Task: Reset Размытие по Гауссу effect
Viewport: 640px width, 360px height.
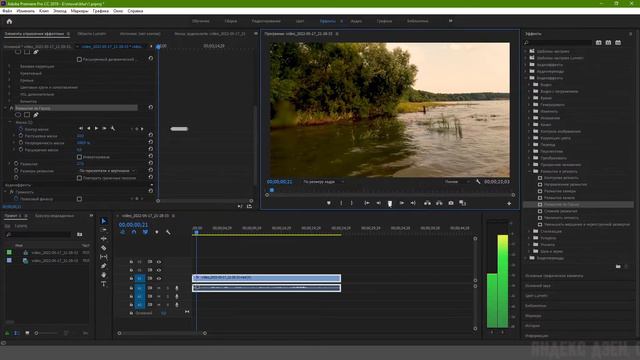Action: (x=151, y=107)
